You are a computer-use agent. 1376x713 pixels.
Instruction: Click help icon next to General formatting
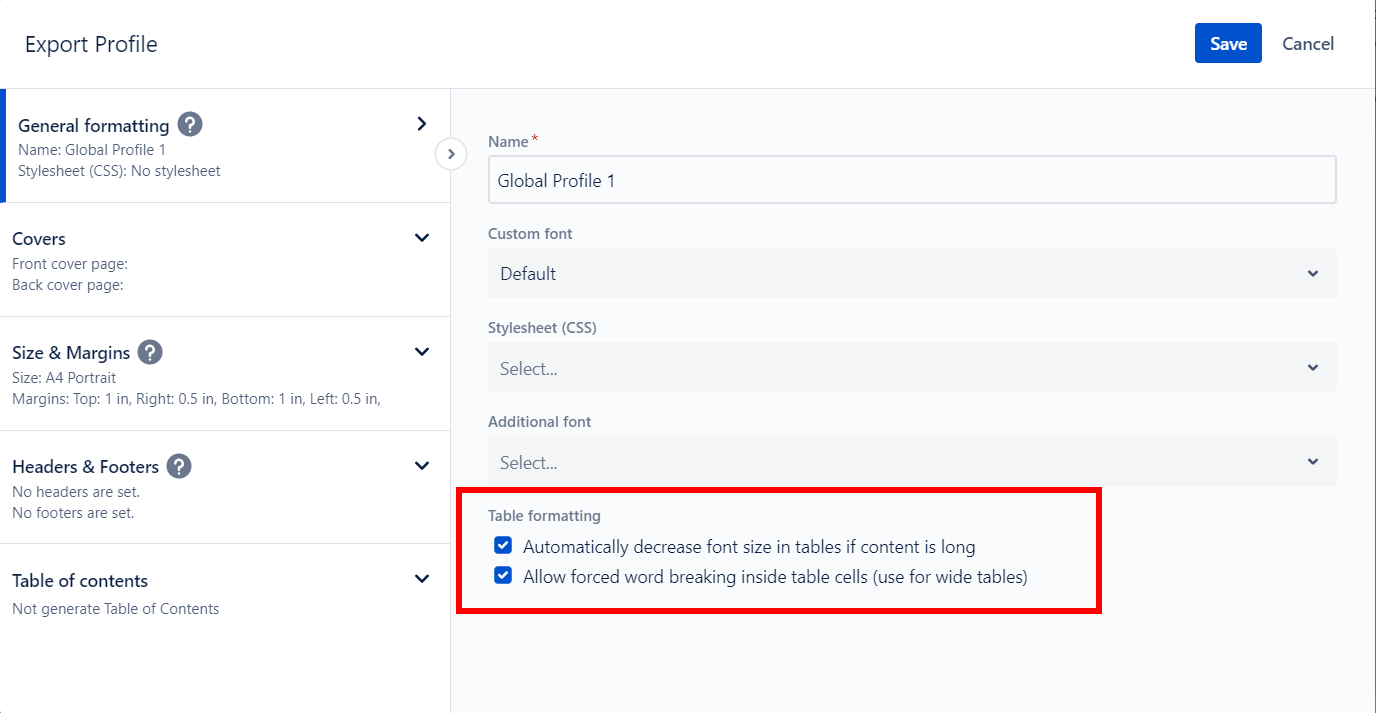pos(190,125)
